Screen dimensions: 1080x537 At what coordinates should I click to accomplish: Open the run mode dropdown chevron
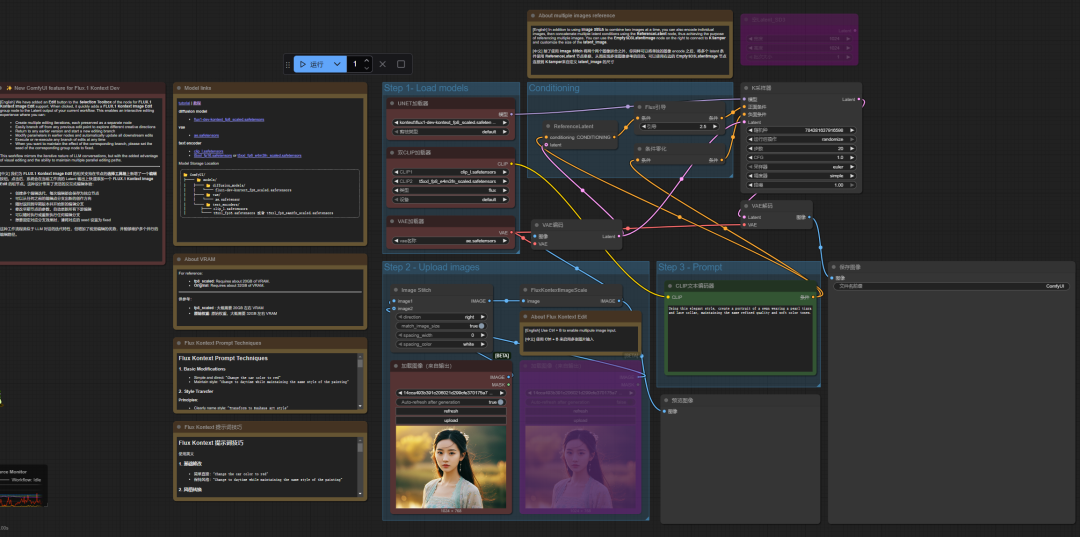tap(337, 64)
